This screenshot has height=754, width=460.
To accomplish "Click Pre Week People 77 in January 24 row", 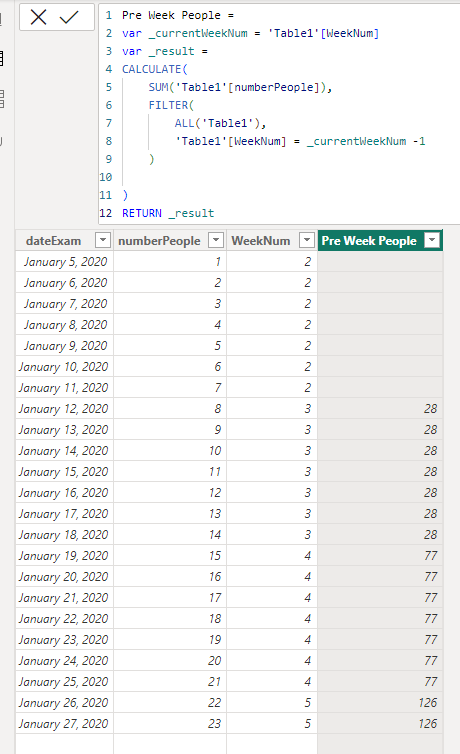I will [x=380, y=661].
